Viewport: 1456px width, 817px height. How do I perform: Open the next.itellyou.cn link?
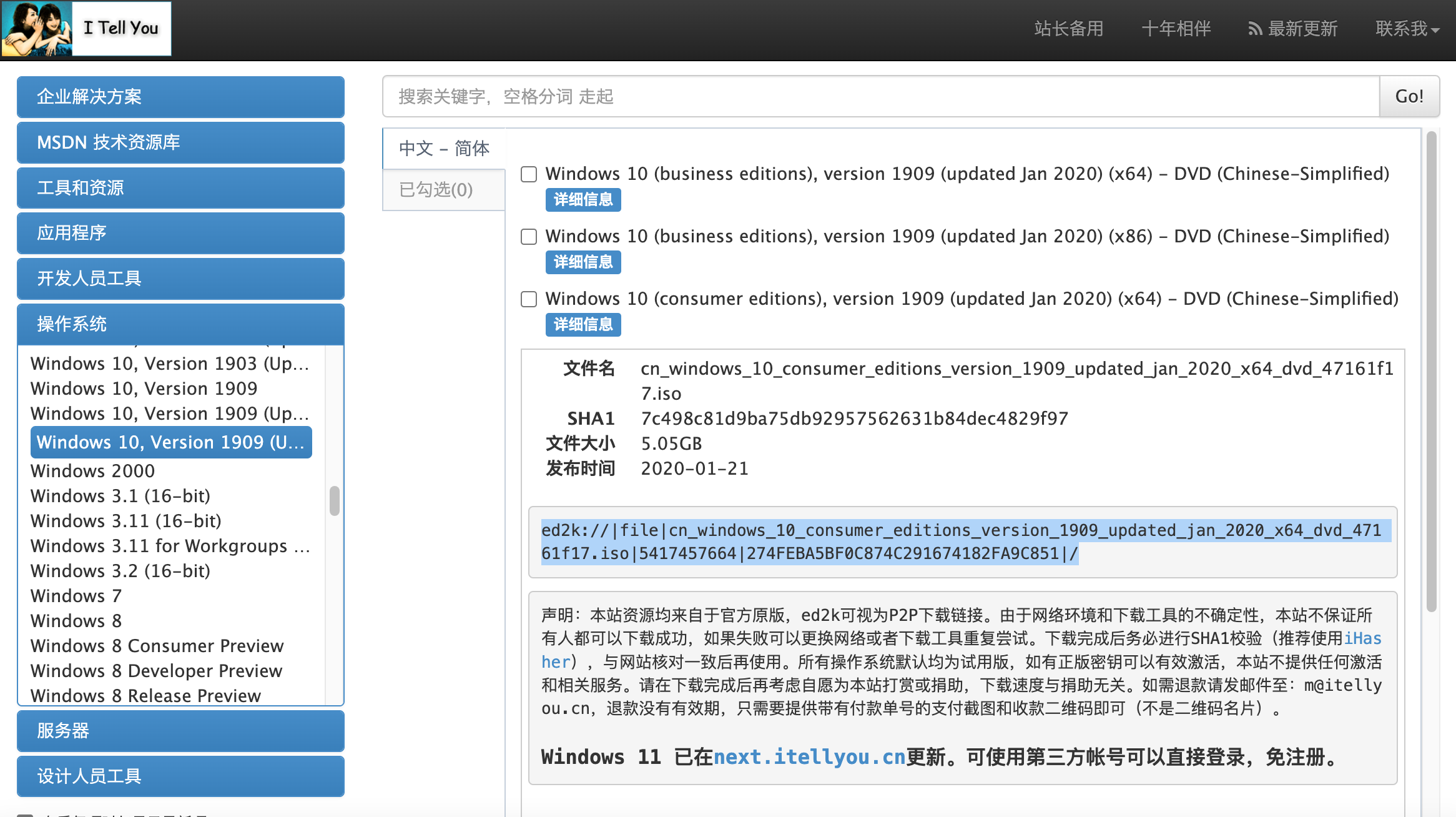[809, 757]
